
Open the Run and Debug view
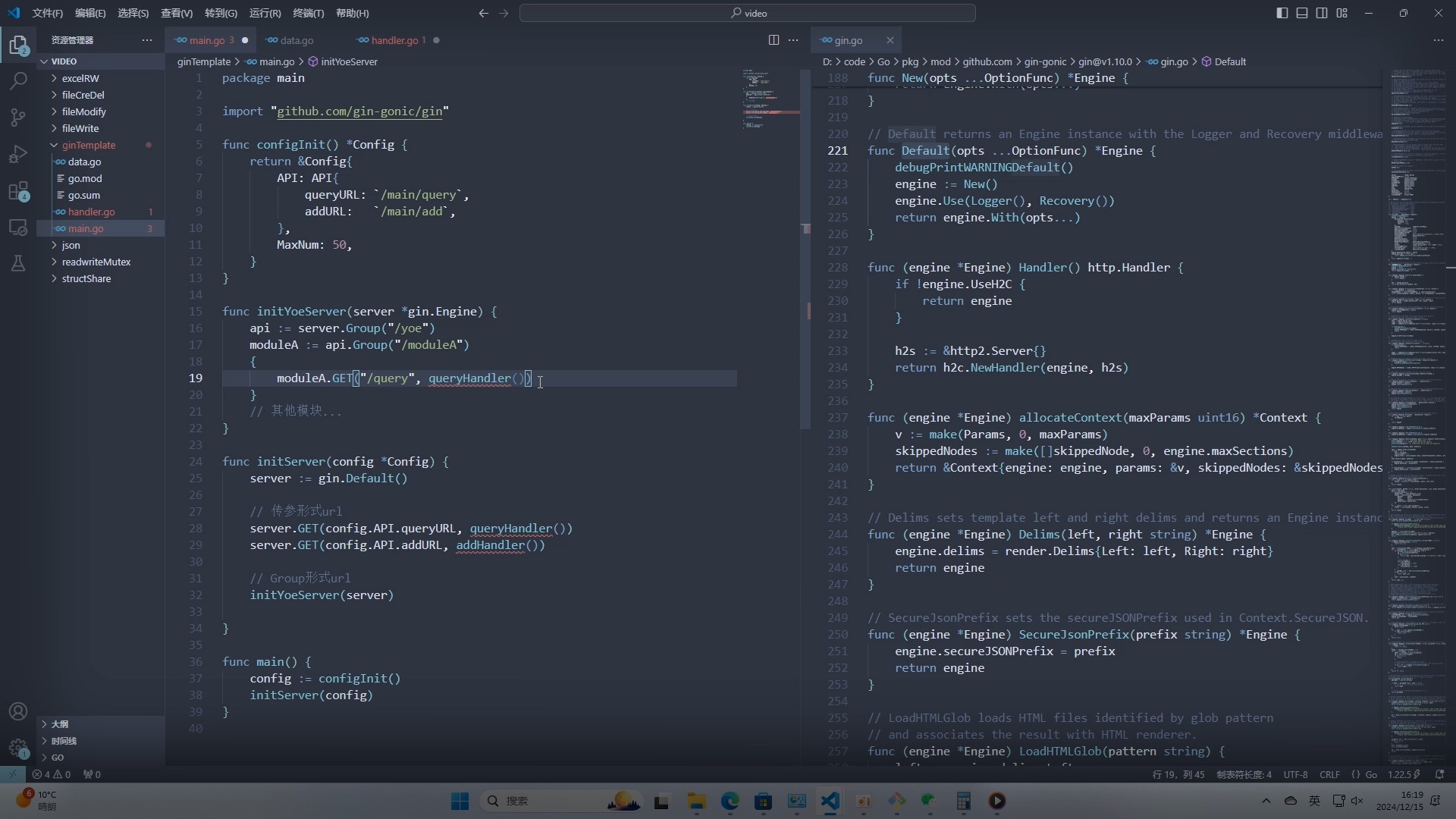18,154
